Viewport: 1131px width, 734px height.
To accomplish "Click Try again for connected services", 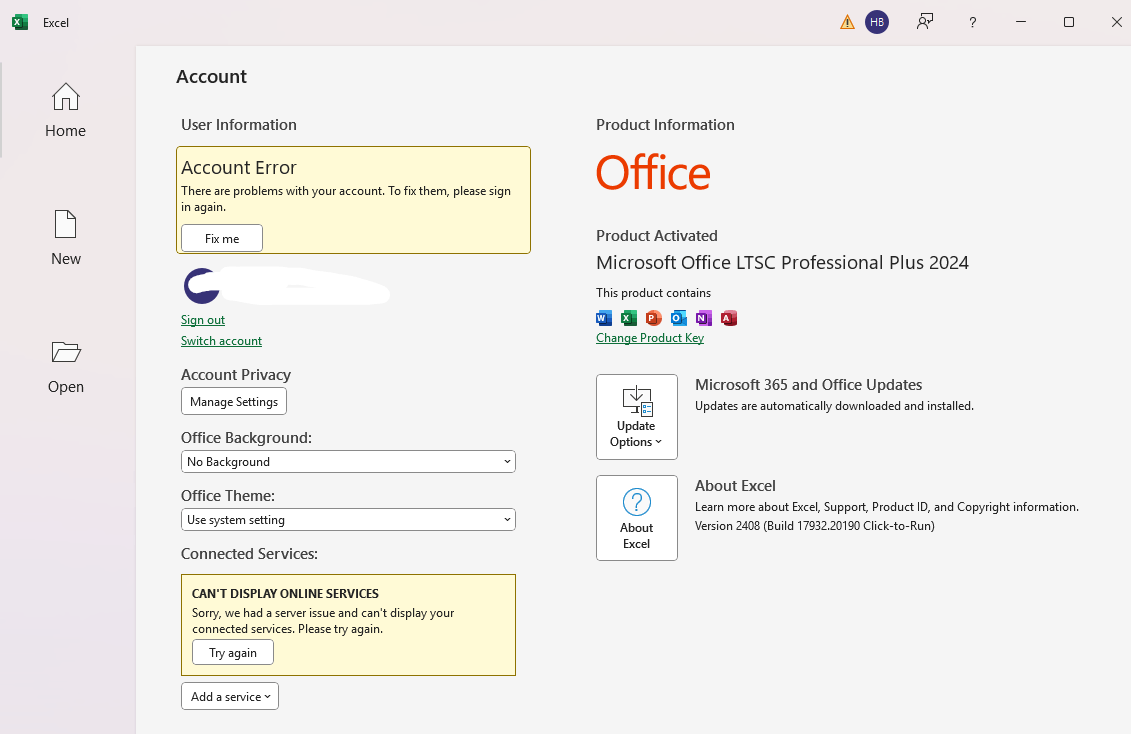I will click(233, 653).
